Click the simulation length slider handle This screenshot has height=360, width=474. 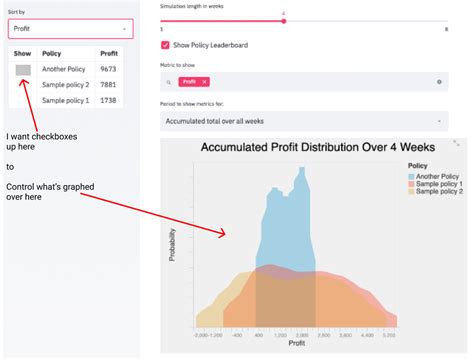[x=284, y=21]
